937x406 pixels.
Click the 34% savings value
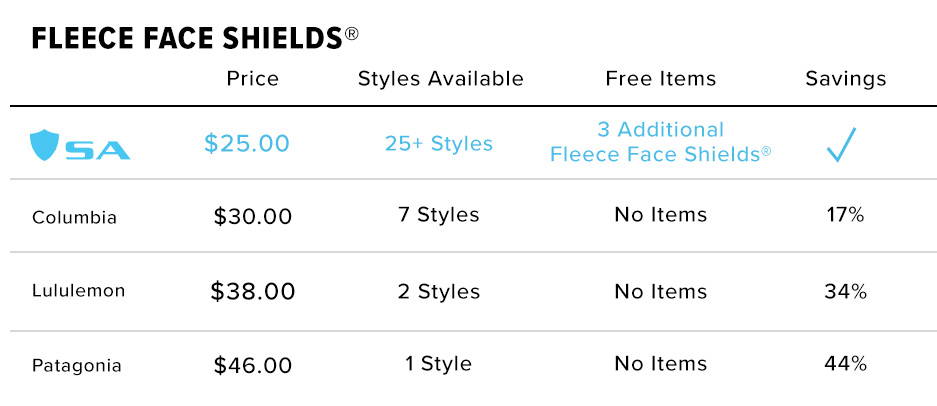pos(845,292)
